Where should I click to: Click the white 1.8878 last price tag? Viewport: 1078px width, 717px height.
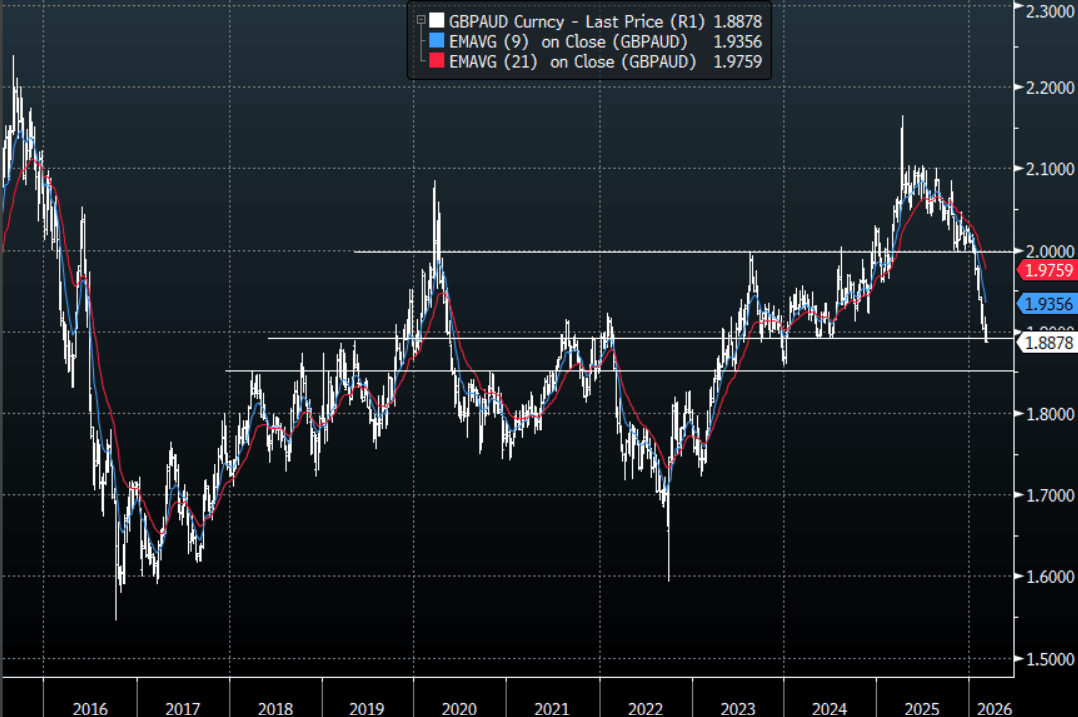[1046, 343]
